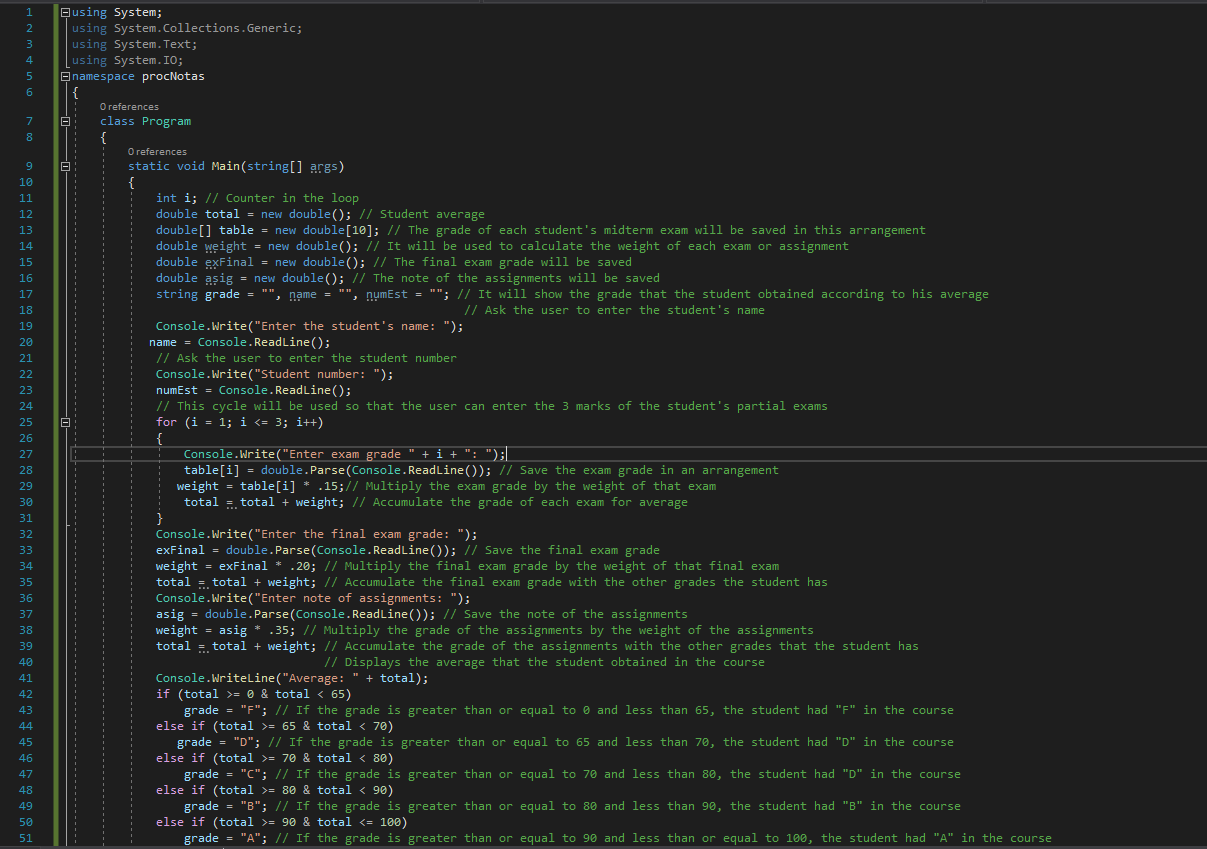Viewport: 1207px width, 849px height.
Task: Collapse the using directives block
Action: [65, 12]
